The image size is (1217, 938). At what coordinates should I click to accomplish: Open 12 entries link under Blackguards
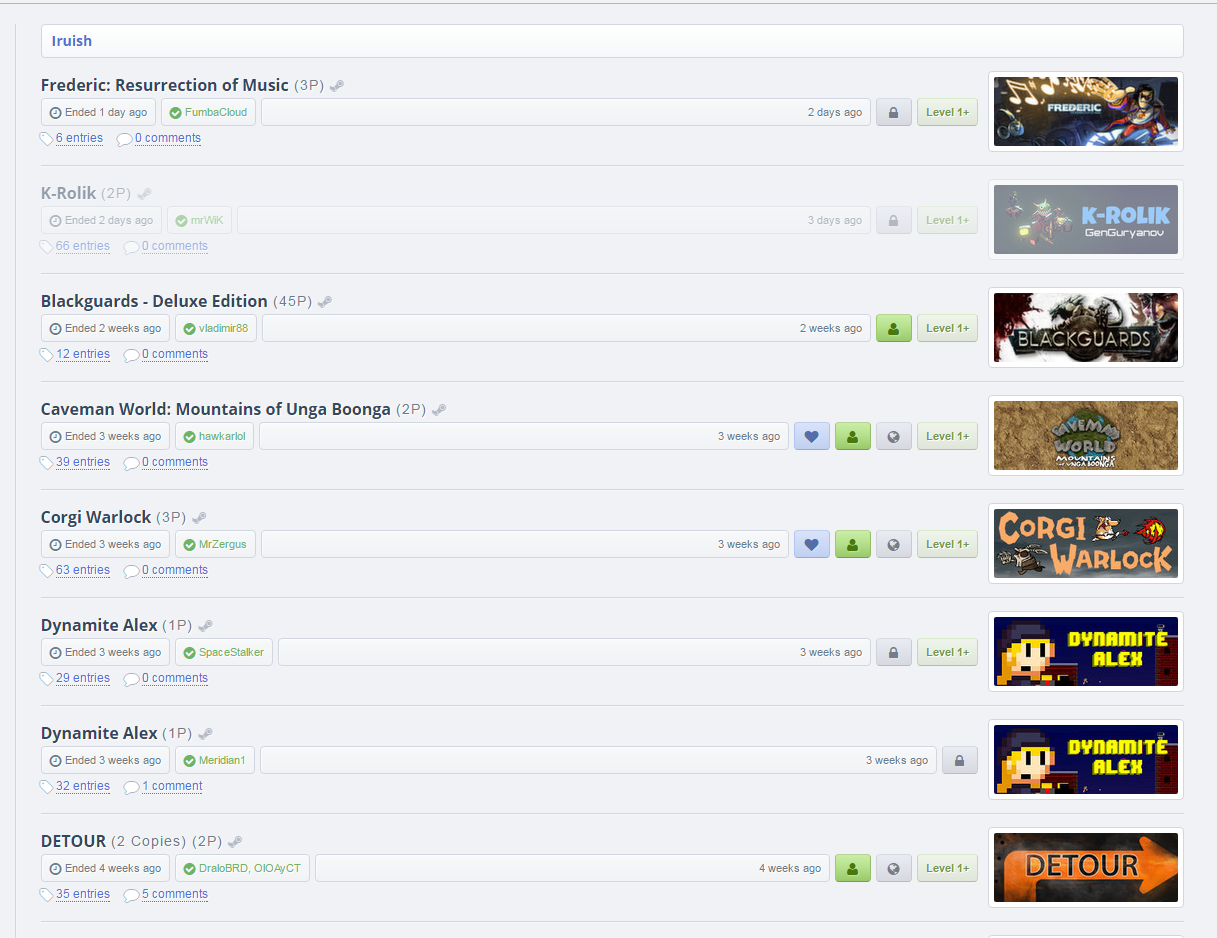click(x=83, y=354)
